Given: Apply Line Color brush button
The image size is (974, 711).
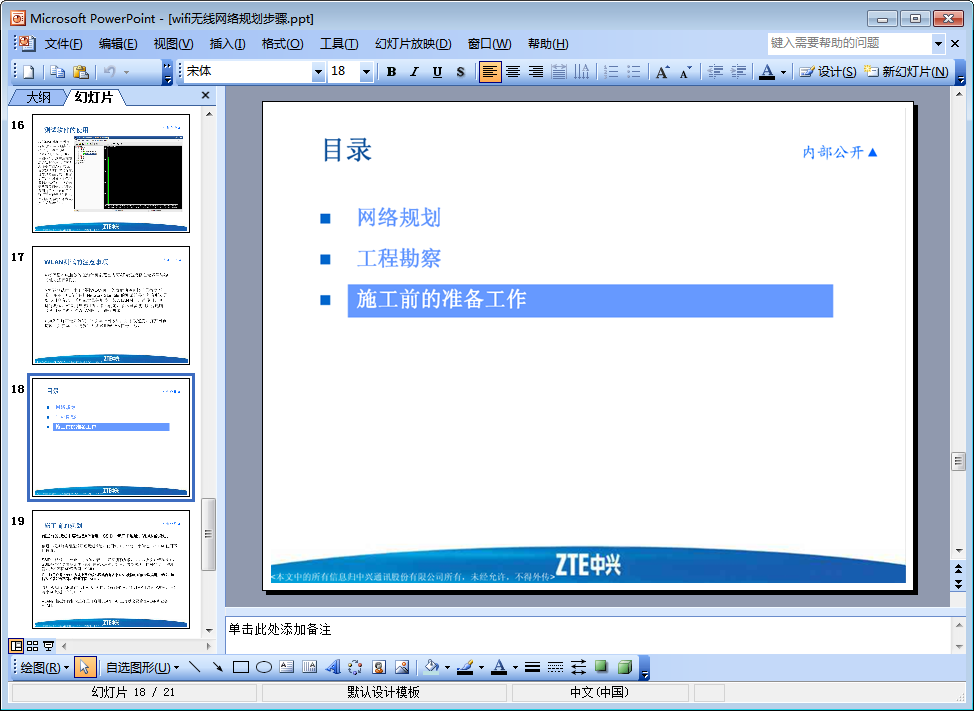Looking at the screenshot, I should tap(465, 668).
